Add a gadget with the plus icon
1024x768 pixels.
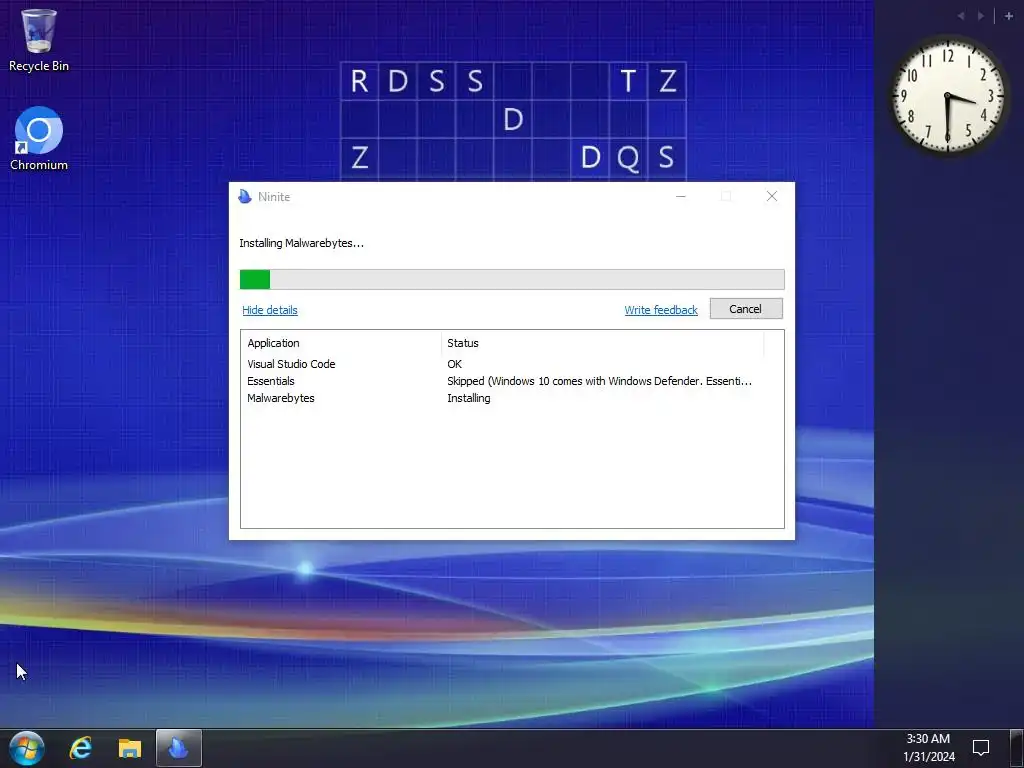click(1008, 16)
